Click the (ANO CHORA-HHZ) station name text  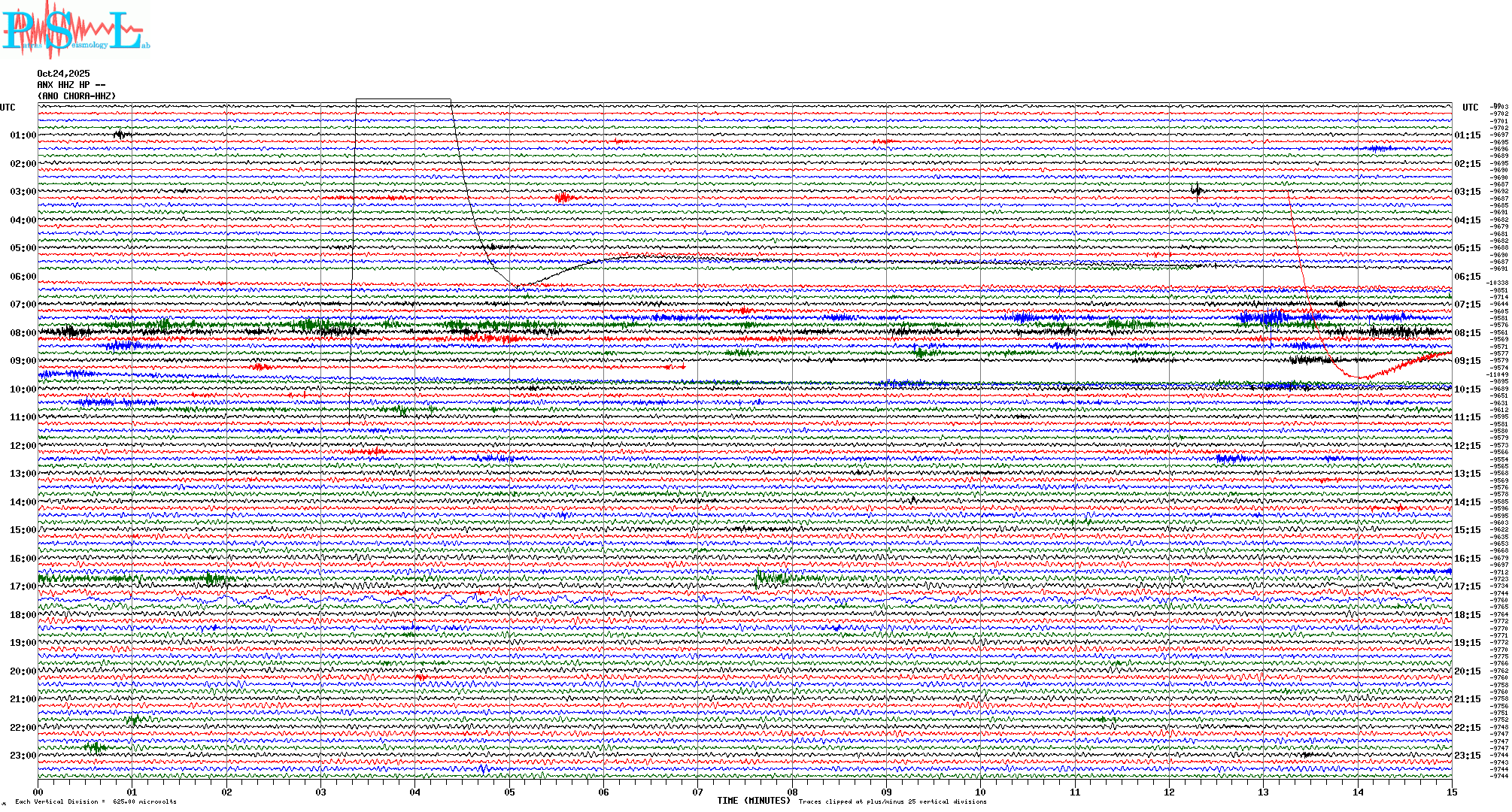coord(77,96)
